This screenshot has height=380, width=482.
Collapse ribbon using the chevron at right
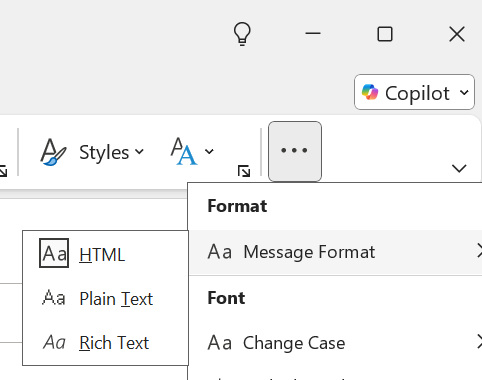pos(459,168)
